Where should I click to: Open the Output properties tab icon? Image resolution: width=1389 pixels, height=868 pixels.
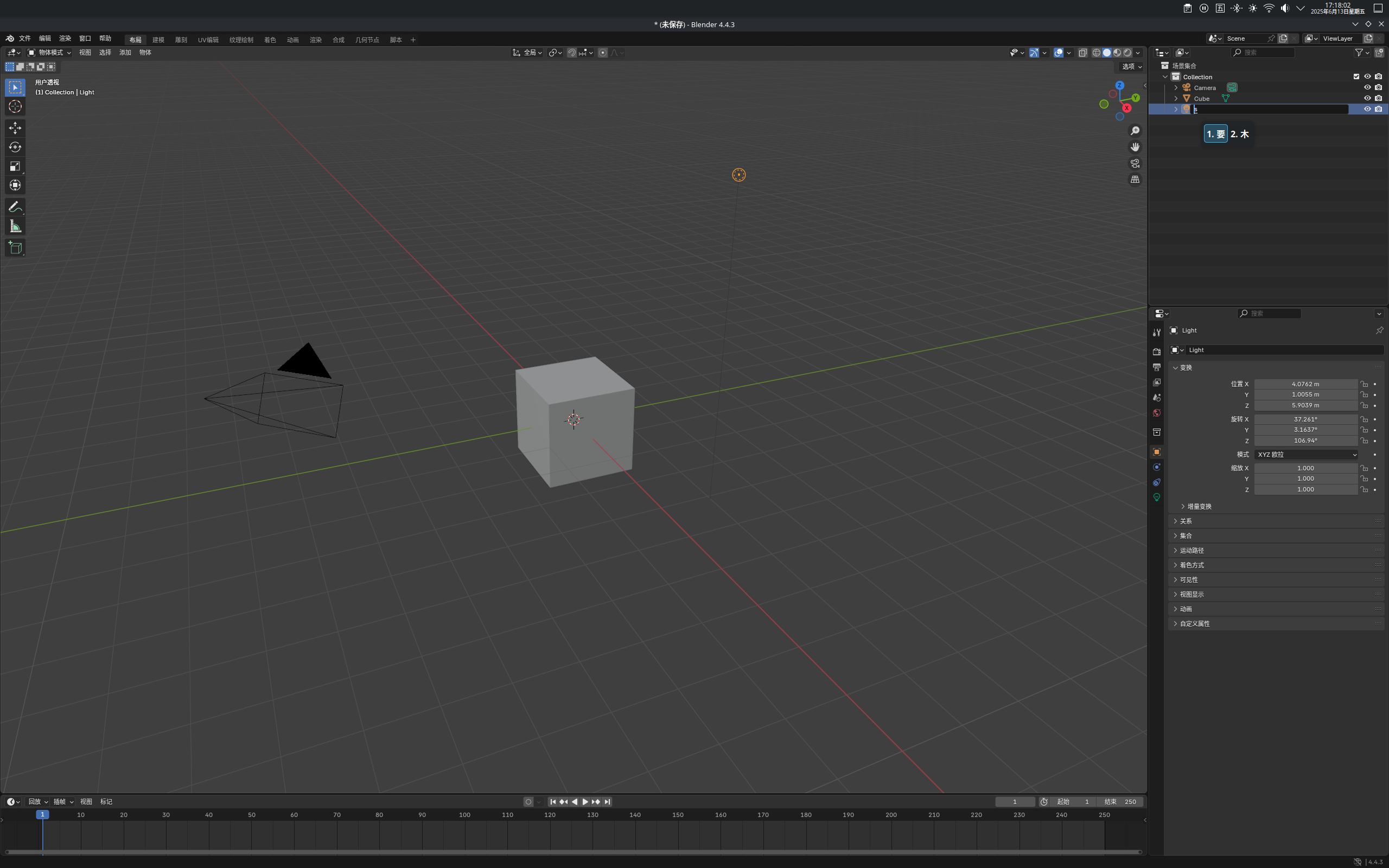1157,367
